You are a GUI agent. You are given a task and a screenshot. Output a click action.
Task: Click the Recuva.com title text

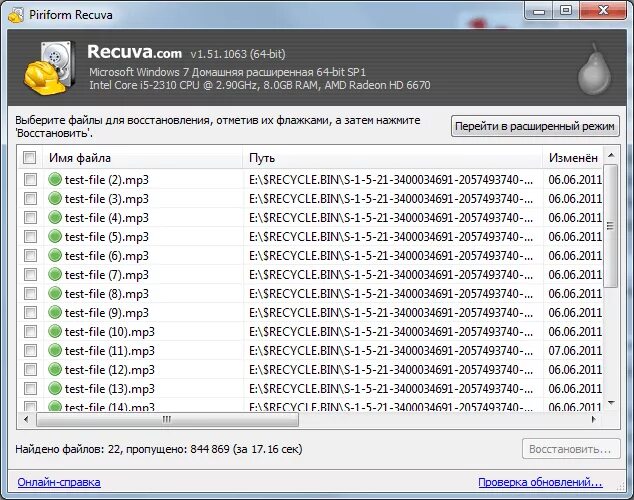[x=135, y=52]
